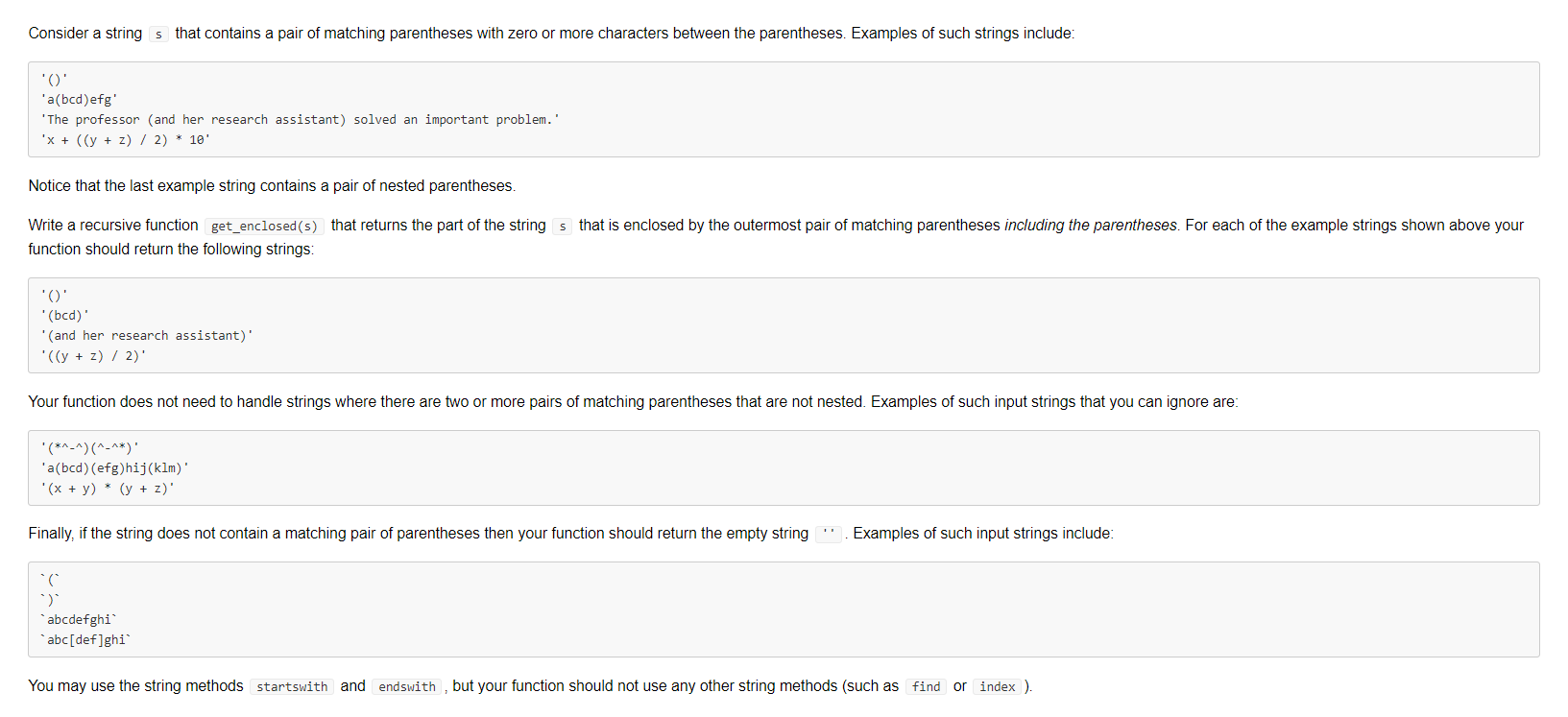The height and width of the screenshot is (717, 1568).
Task: Click the output line '((y + z) / 2)'
Action: (94, 355)
